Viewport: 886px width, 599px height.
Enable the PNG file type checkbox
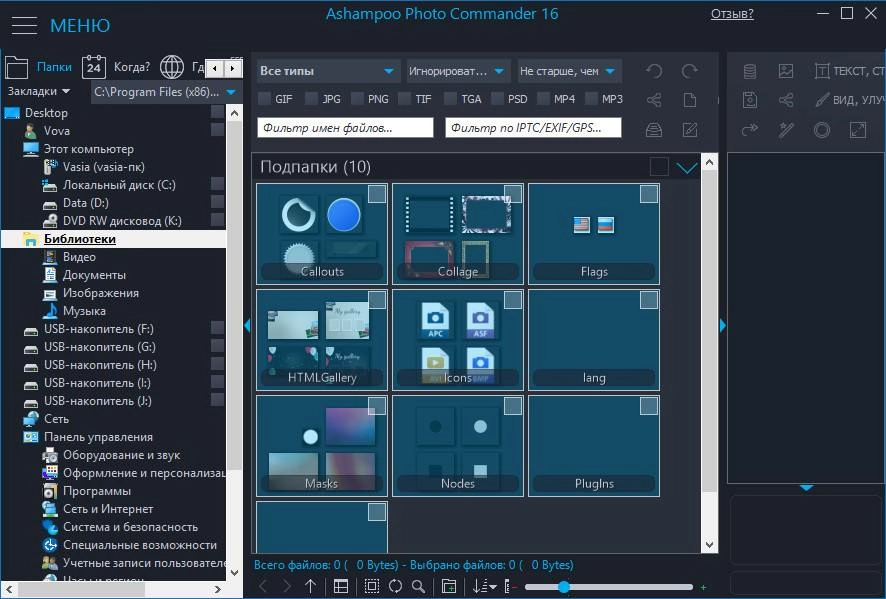pyautogui.click(x=357, y=99)
